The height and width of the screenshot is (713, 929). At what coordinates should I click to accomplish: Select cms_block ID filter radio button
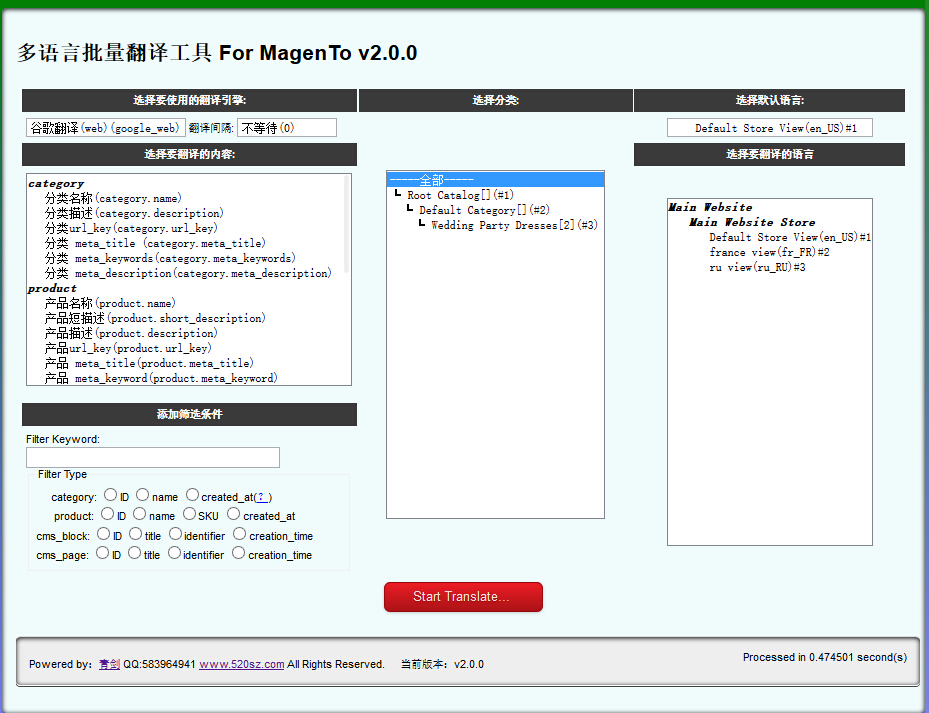point(103,533)
